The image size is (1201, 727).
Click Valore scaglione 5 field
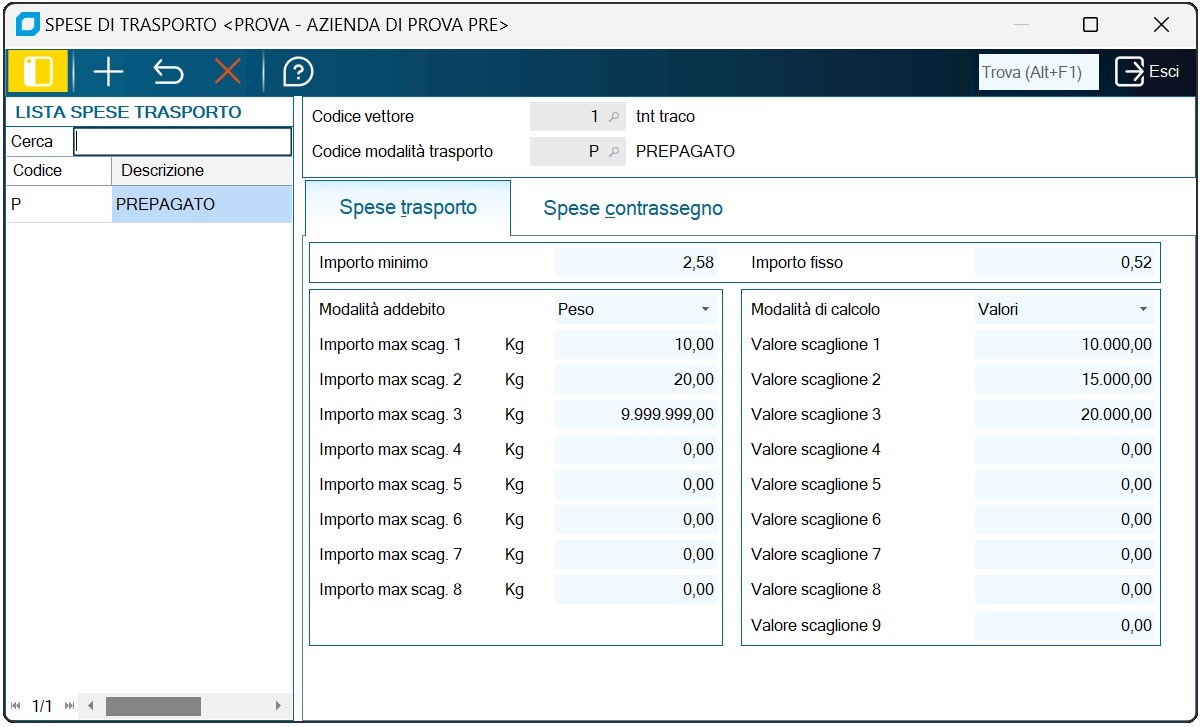click(x=1065, y=485)
